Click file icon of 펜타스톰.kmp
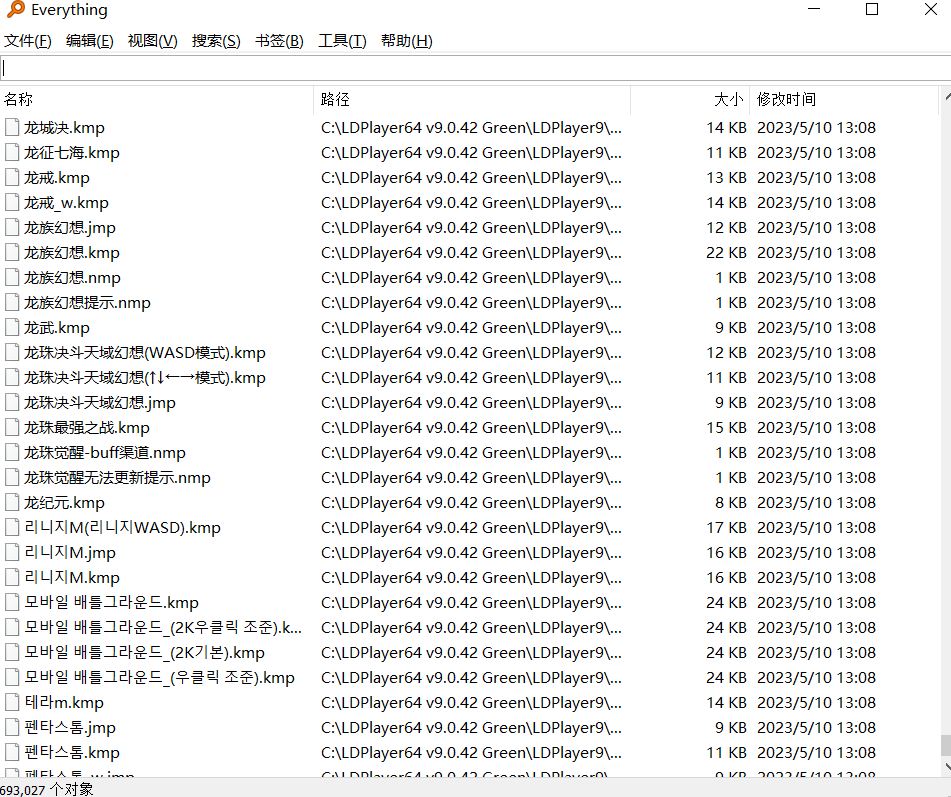The width and height of the screenshot is (951, 797). click(12, 752)
